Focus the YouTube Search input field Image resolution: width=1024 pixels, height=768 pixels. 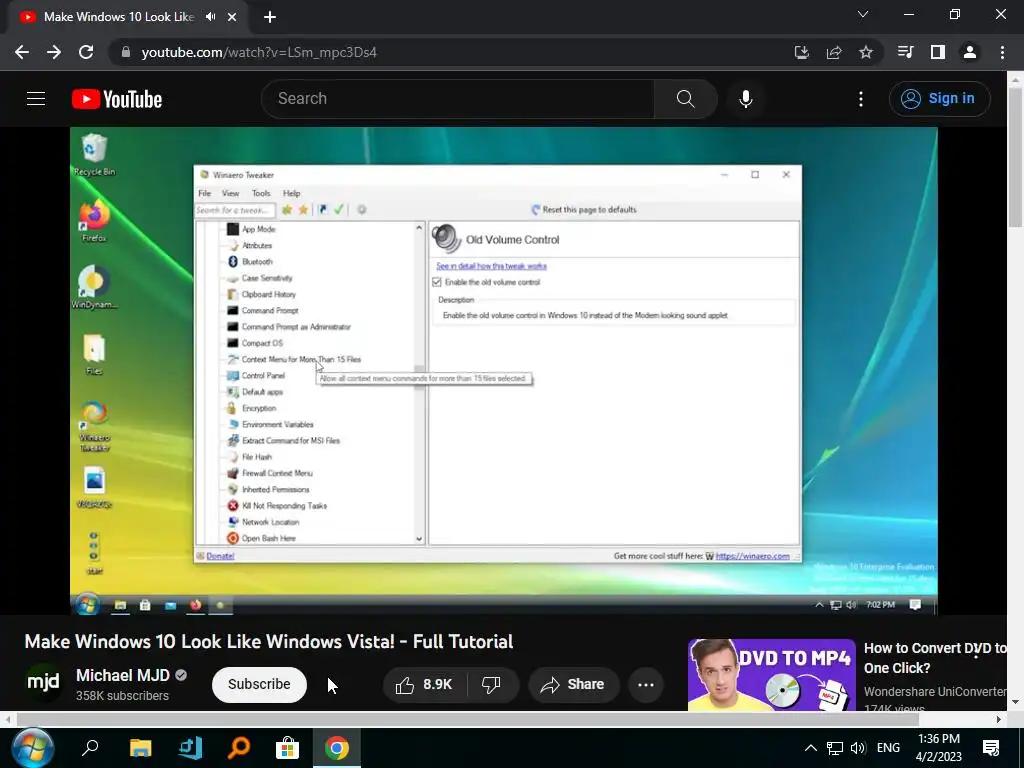[458, 99]
